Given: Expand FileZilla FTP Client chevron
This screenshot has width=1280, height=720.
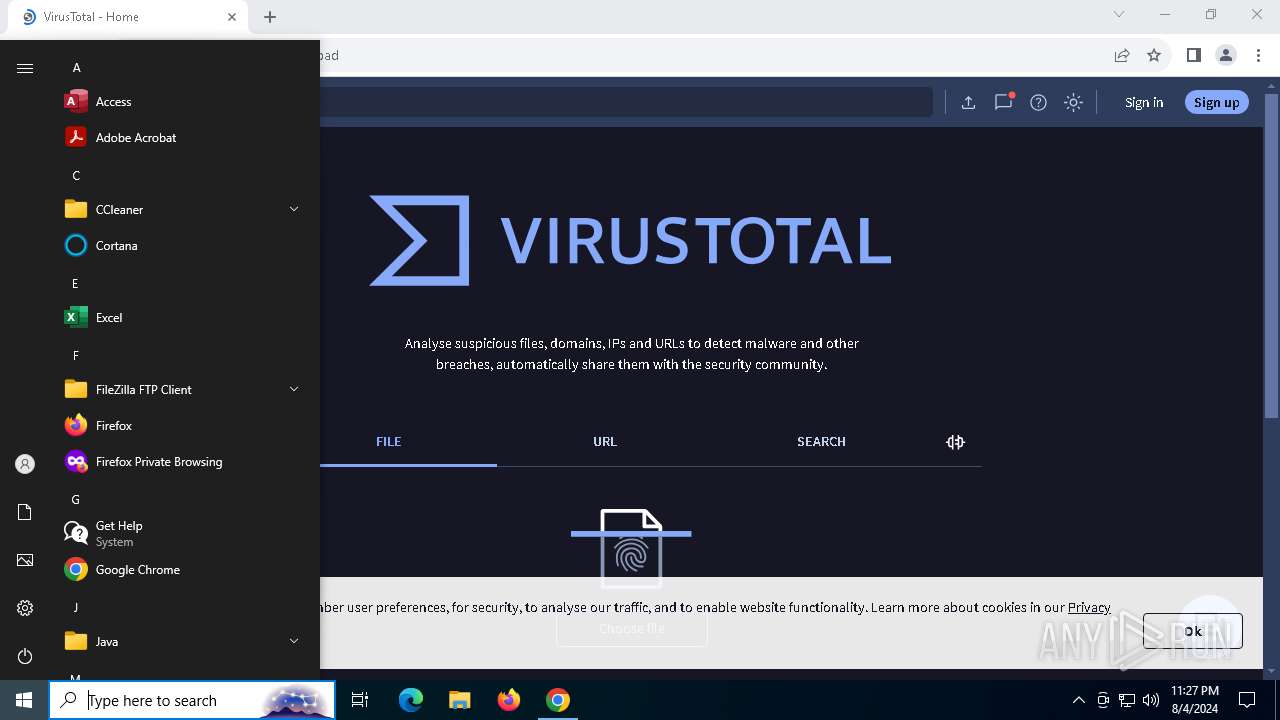Looking at the screenshot, I should [294, 389].
